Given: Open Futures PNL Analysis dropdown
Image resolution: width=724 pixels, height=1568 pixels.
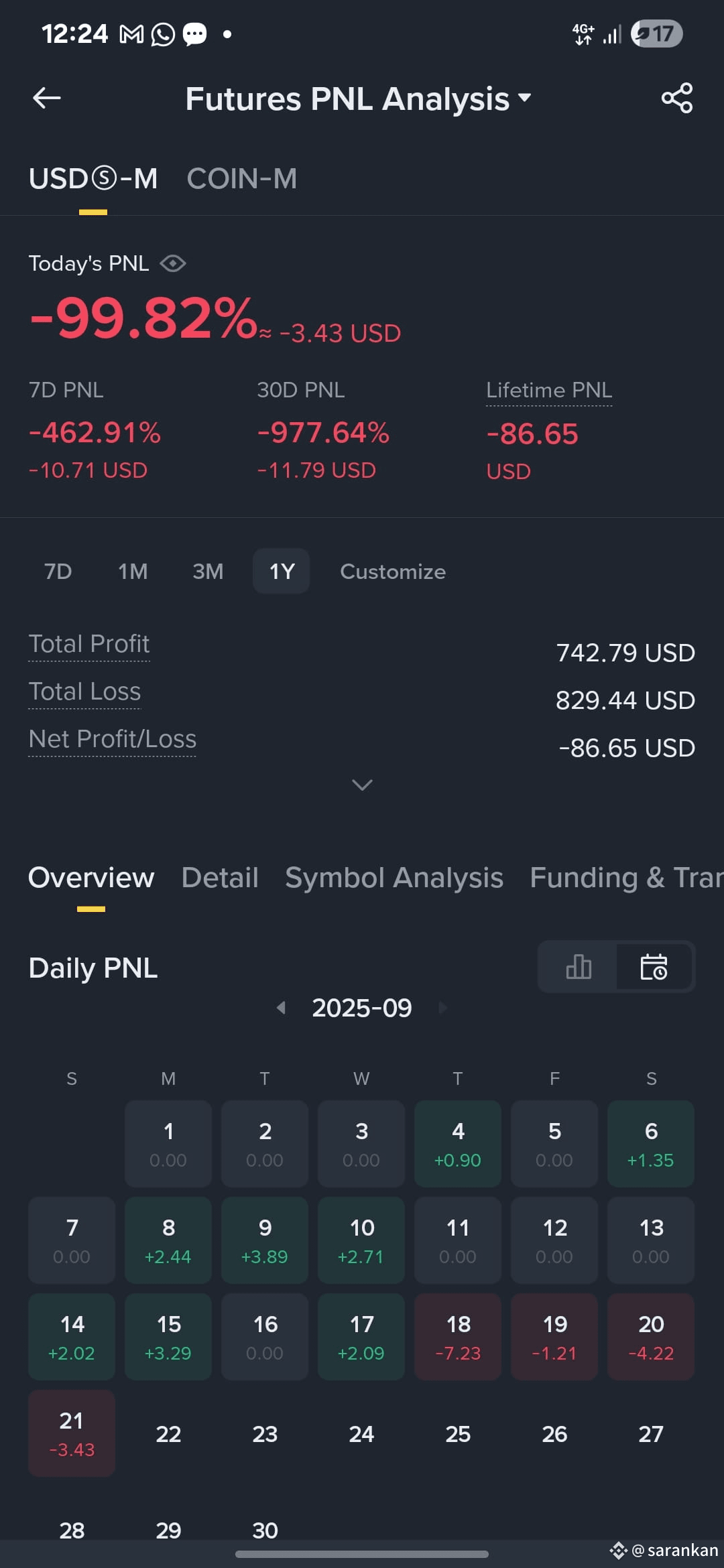Looking at the screenshot, I should [358, 99].
